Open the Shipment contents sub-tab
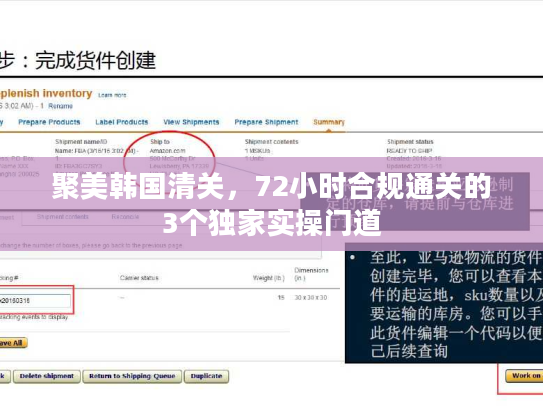This screenshot has height=408, width=543. click(63, 217)
